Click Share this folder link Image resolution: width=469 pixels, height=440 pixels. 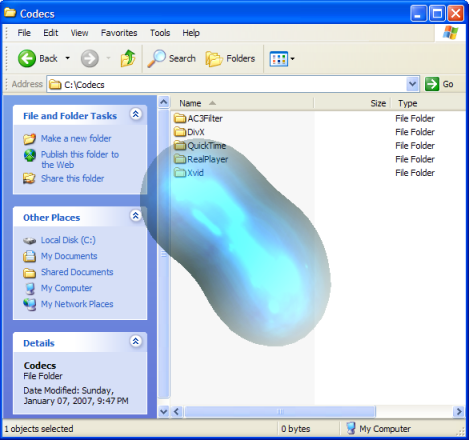click(72, 178)
